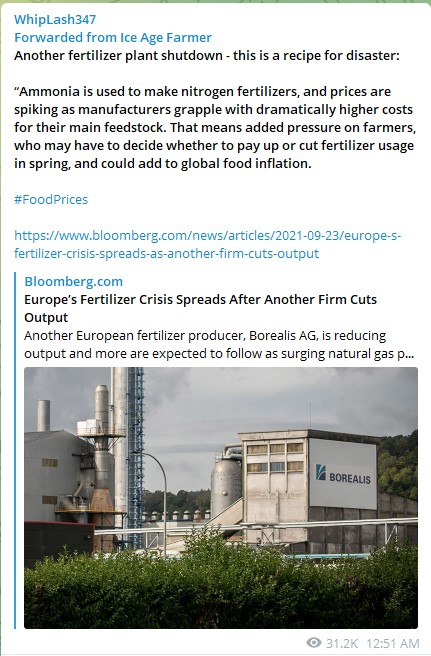Click 'Output' word in preview headline
This screenshot has height=656, width=431.
46,318
